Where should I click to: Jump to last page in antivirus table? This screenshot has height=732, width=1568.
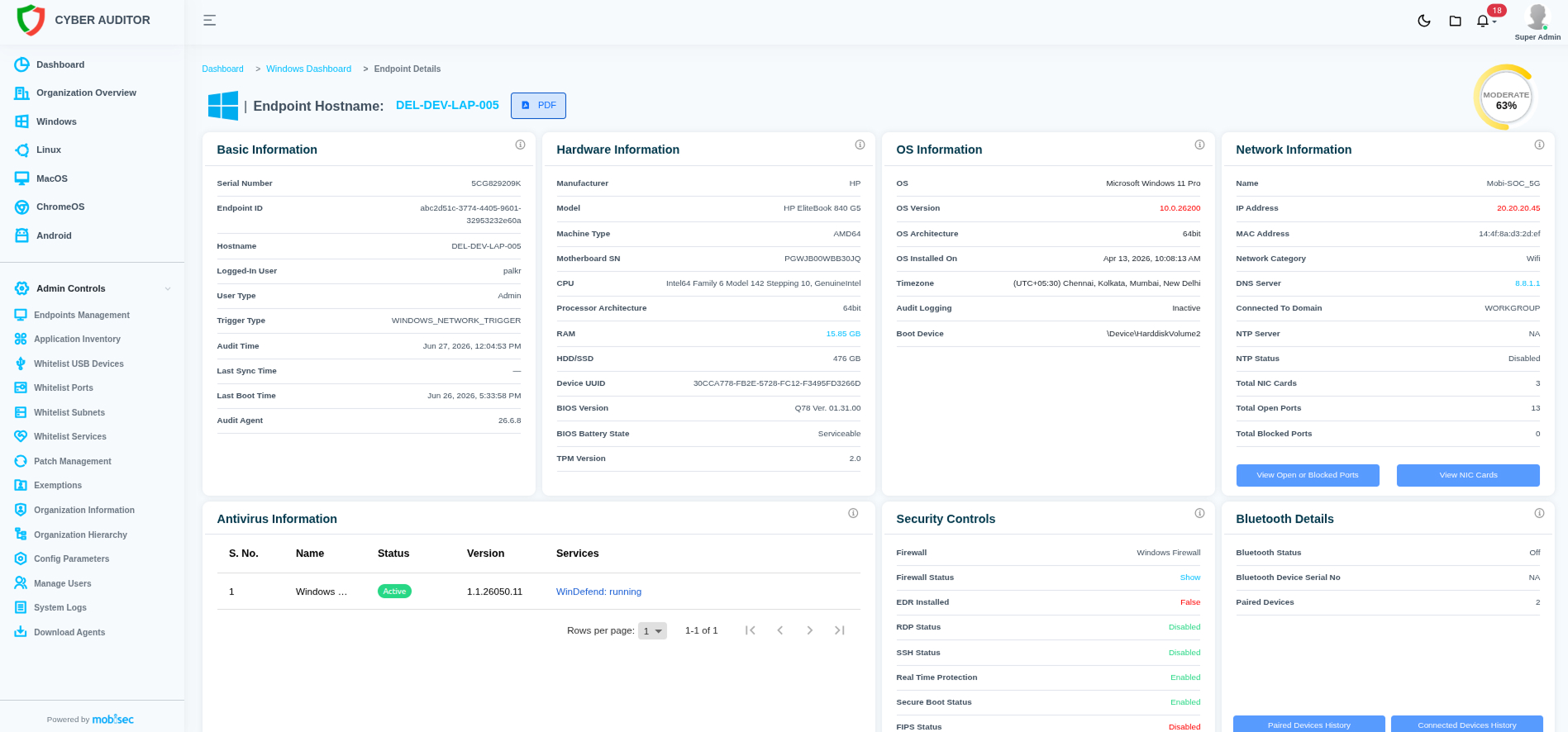tap(840, 630)
